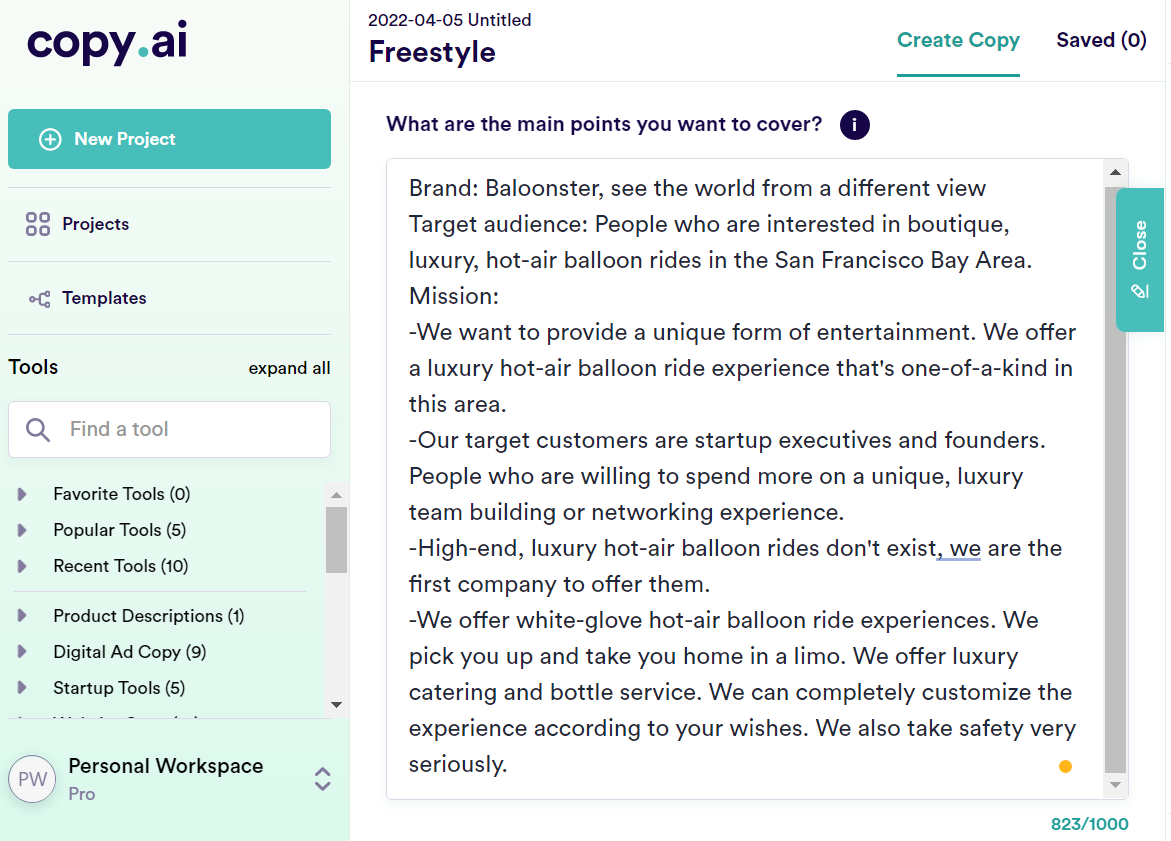Screen dimensions: 1171x841
Task: Click the expand all link
Action: (x=289, y=368)
